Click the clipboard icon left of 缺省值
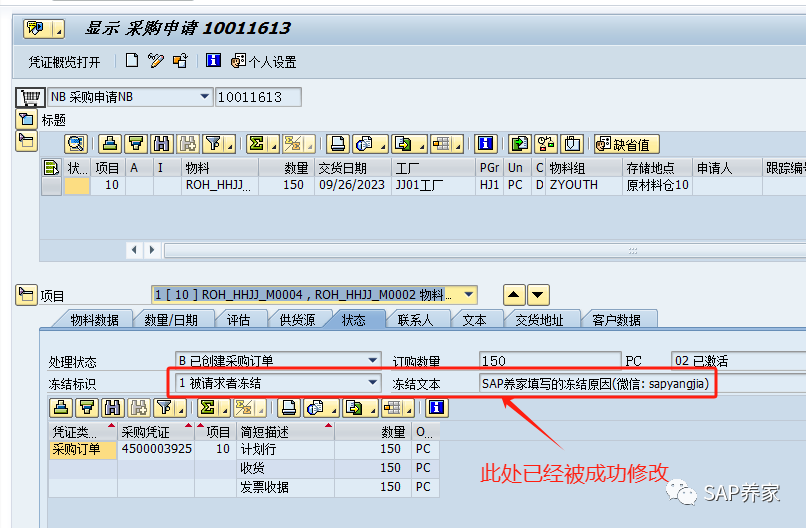This screenshot has width=806, height=528. coord(572,144)
